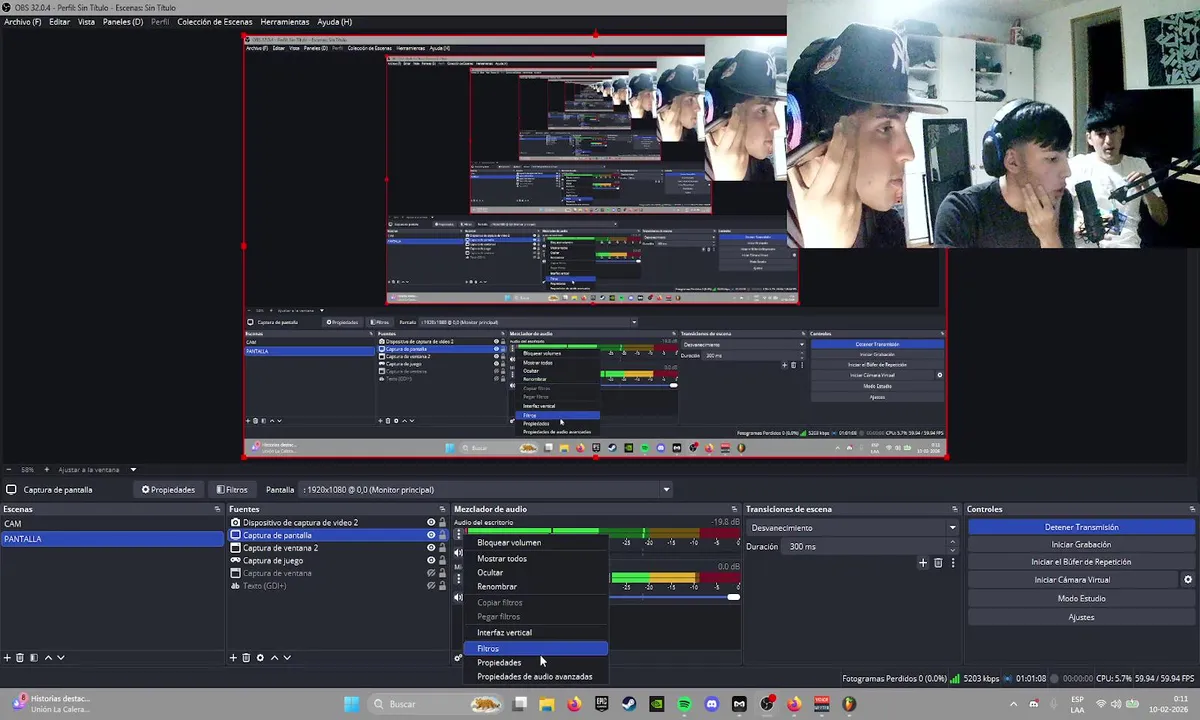
Task: Decrease the Duración value with down arrow
Action: tap(953, 550)
